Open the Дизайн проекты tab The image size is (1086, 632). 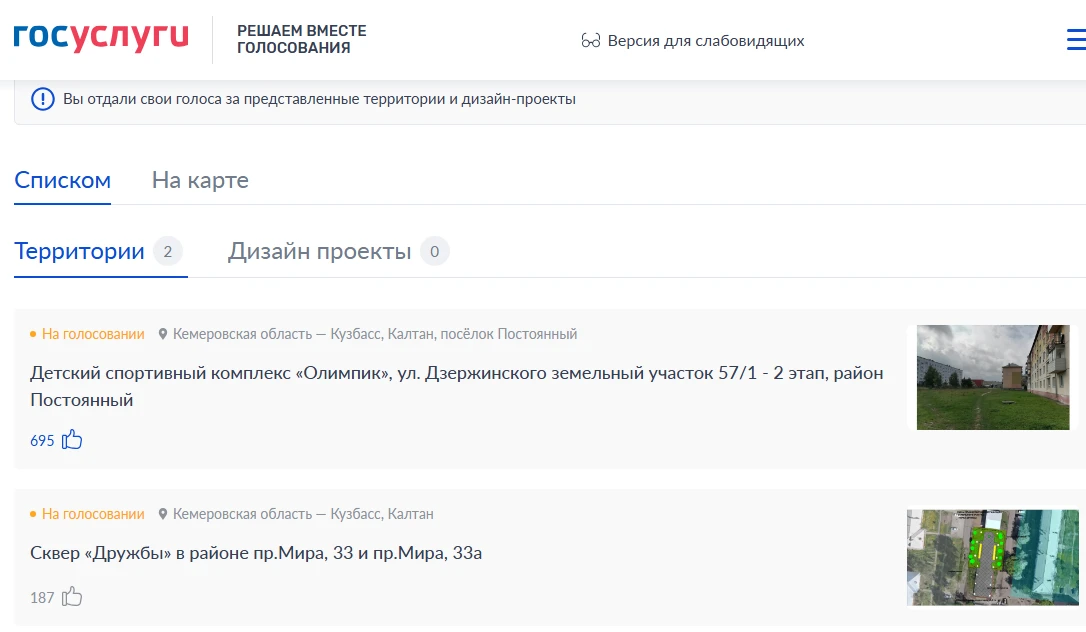320,251
